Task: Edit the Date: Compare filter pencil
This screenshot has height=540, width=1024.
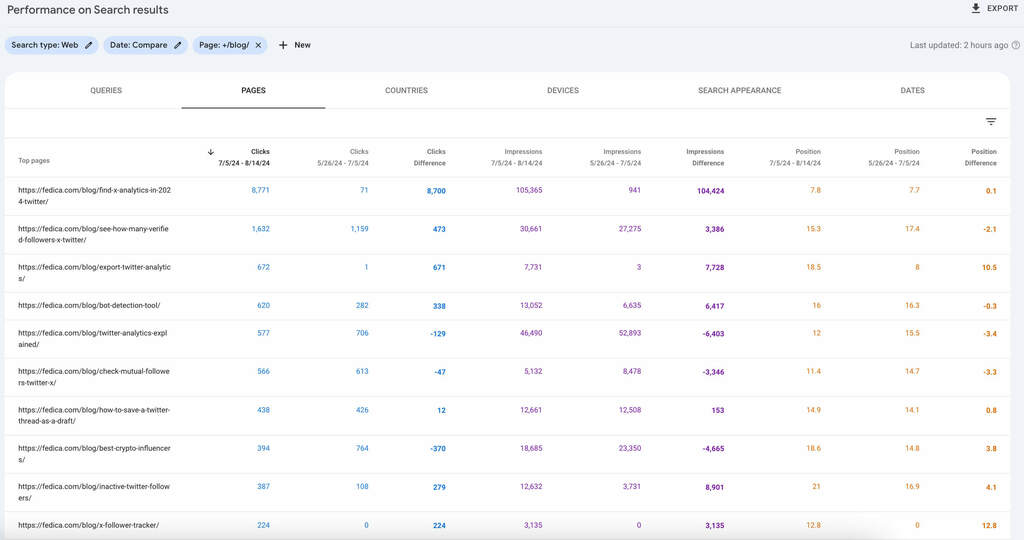Action: [178, 45]
